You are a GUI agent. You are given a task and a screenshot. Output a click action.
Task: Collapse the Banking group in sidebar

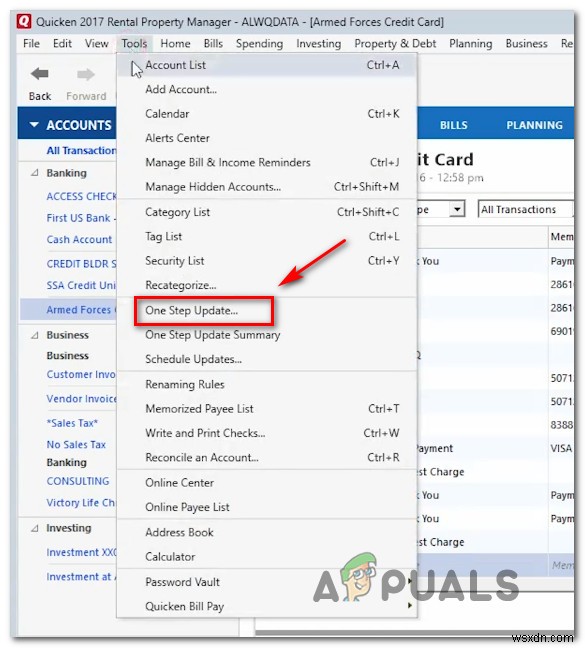[x=35, y=173]
